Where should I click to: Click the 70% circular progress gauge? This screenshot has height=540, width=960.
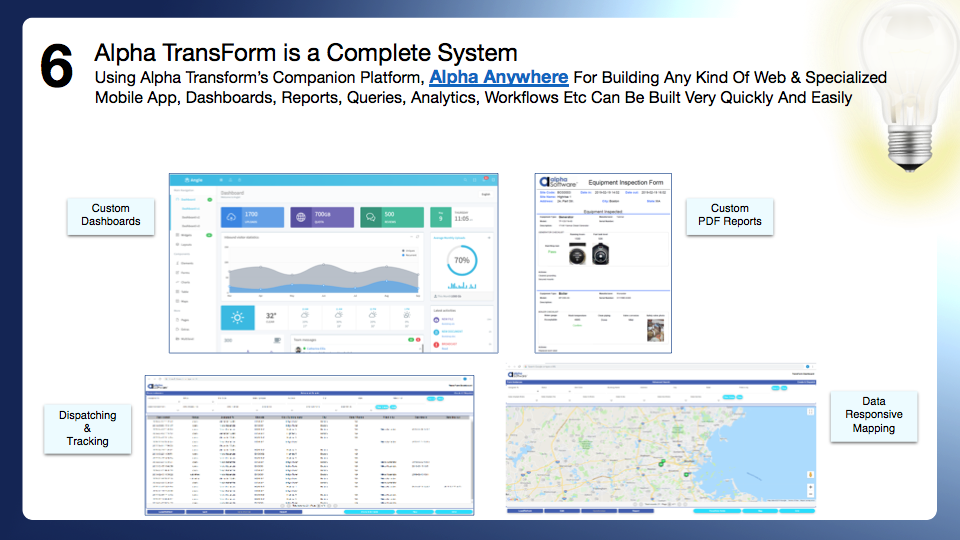point(462,260)
